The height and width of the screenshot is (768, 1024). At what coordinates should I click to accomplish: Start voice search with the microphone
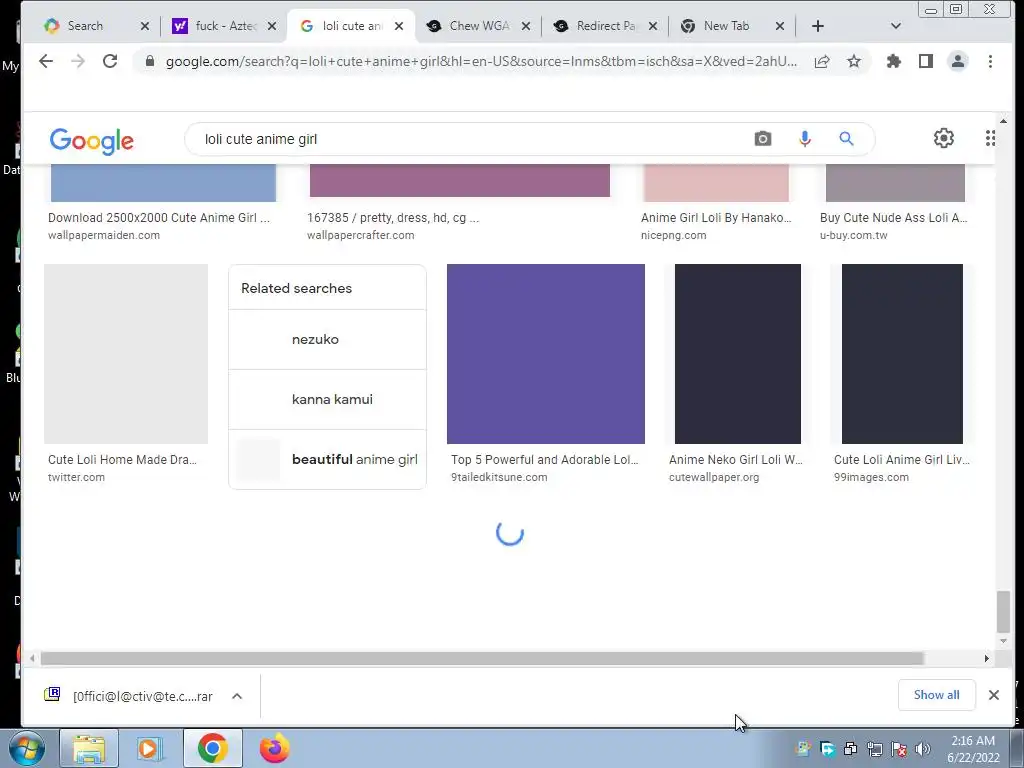(805, 138)
